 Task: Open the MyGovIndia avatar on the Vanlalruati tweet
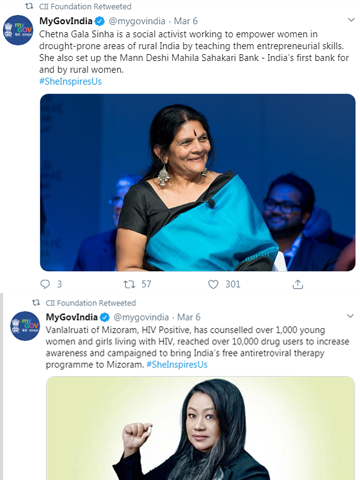click(x=25, y=326)
